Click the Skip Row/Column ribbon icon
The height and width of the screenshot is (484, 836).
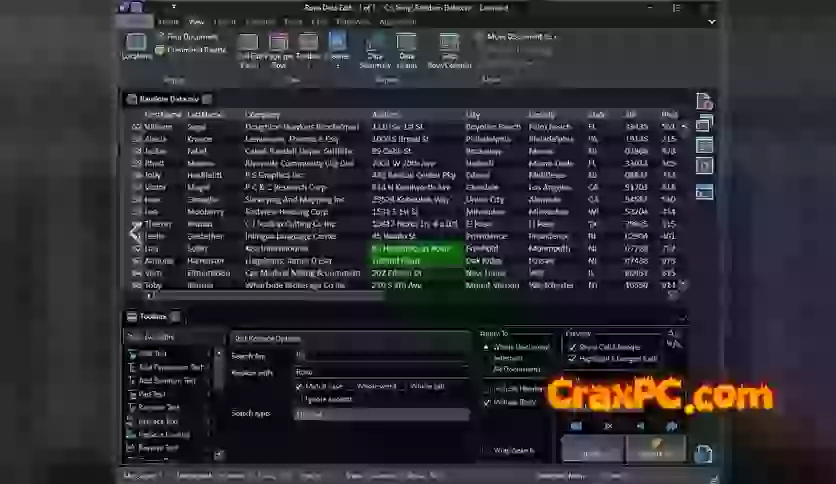click(450, 48)
